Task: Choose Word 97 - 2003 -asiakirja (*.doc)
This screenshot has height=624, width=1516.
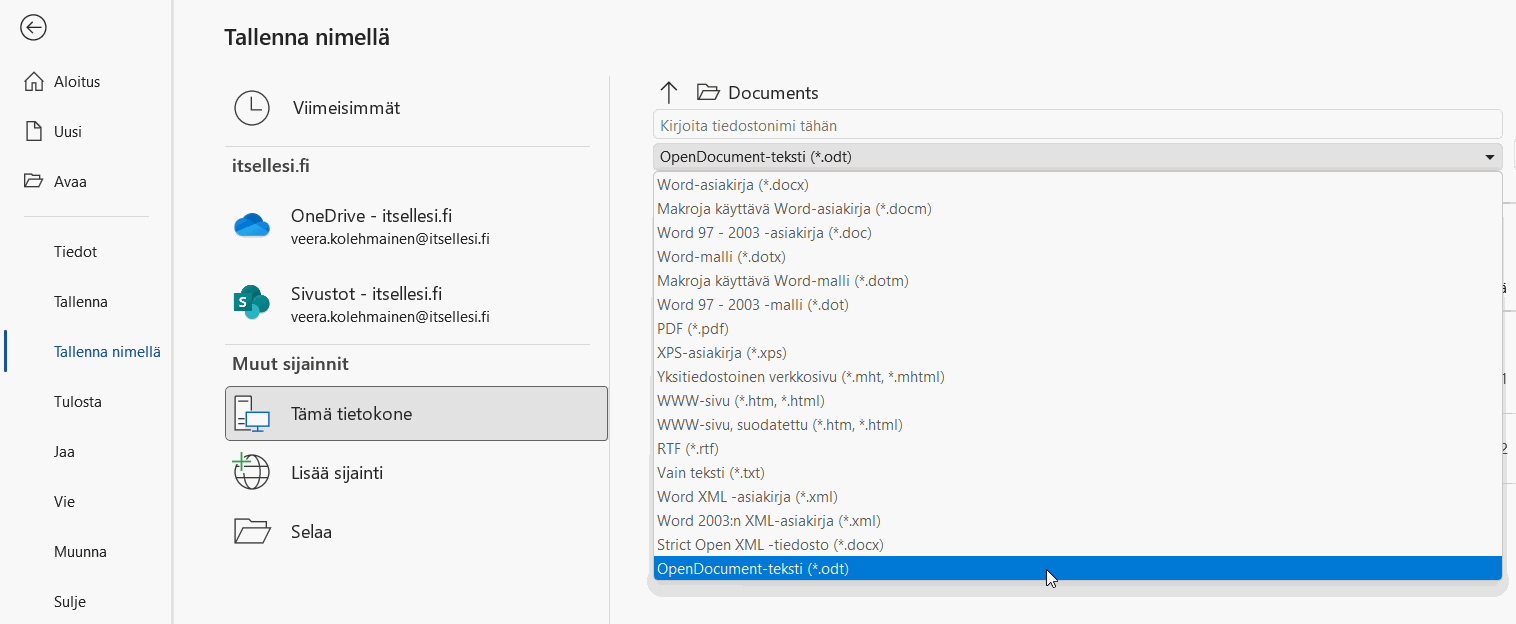Action: point(1078,233)
